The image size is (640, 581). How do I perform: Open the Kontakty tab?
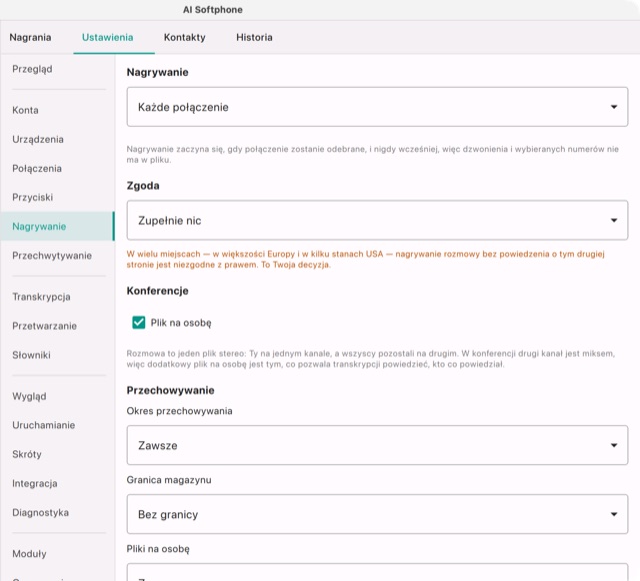click(184, 37)
